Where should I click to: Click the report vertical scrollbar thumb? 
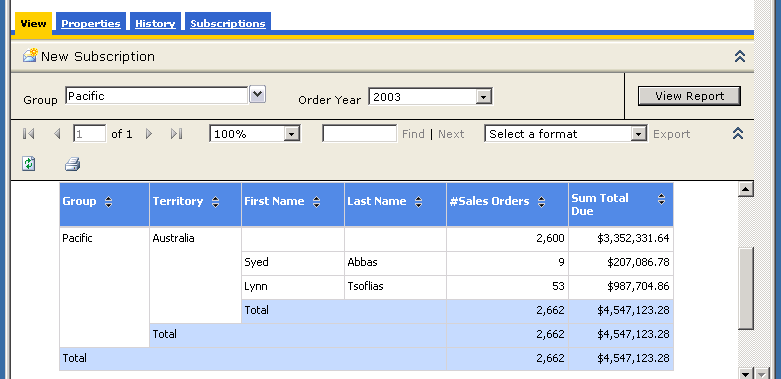click(x=746, y=288)
